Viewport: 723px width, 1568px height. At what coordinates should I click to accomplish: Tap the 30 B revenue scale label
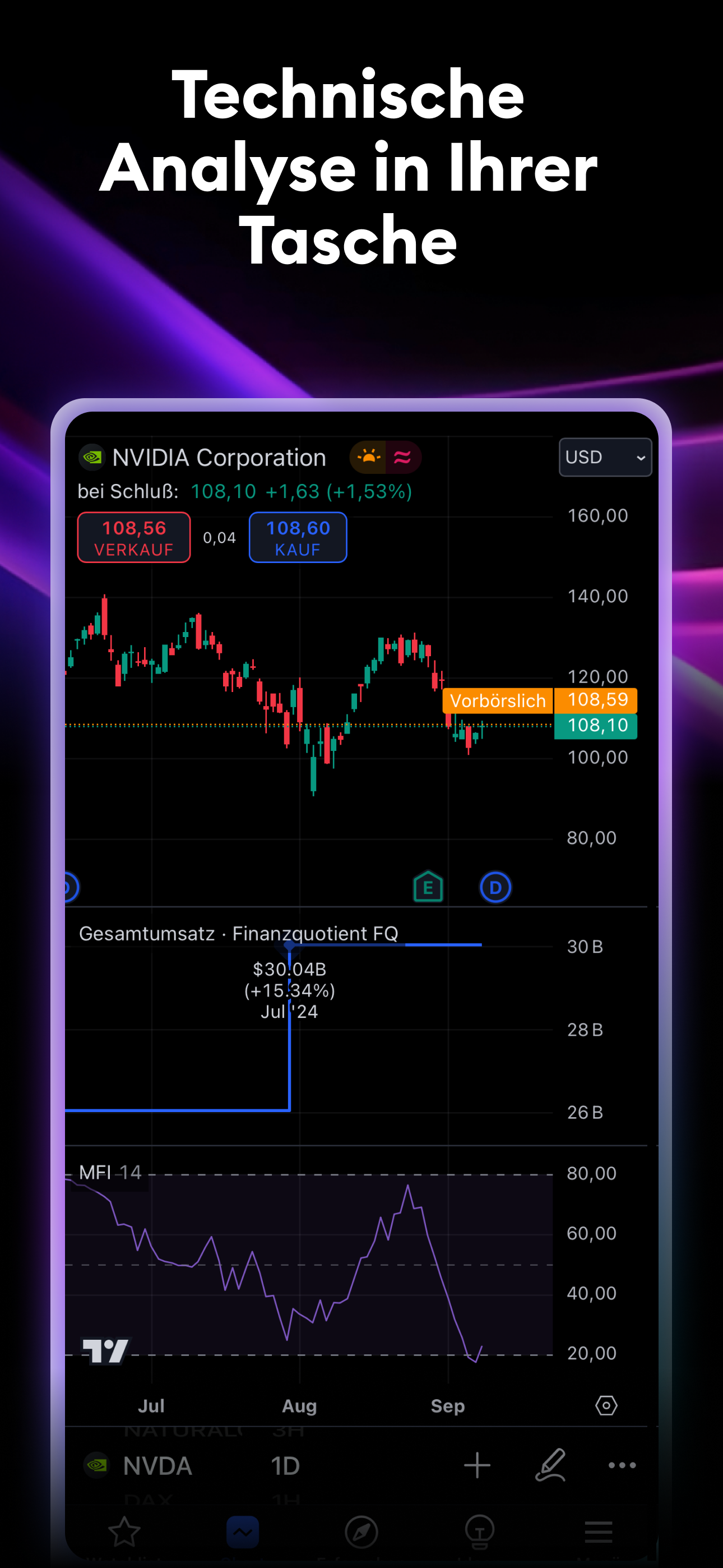(585, 947)
